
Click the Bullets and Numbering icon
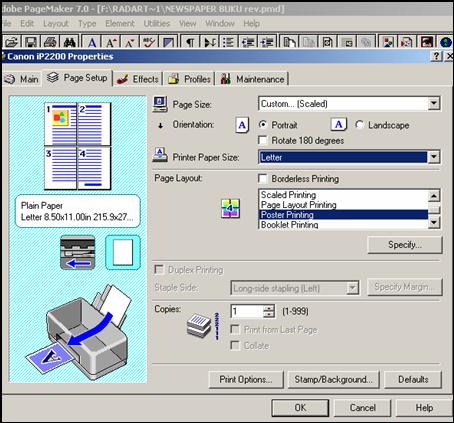[229, 42]
